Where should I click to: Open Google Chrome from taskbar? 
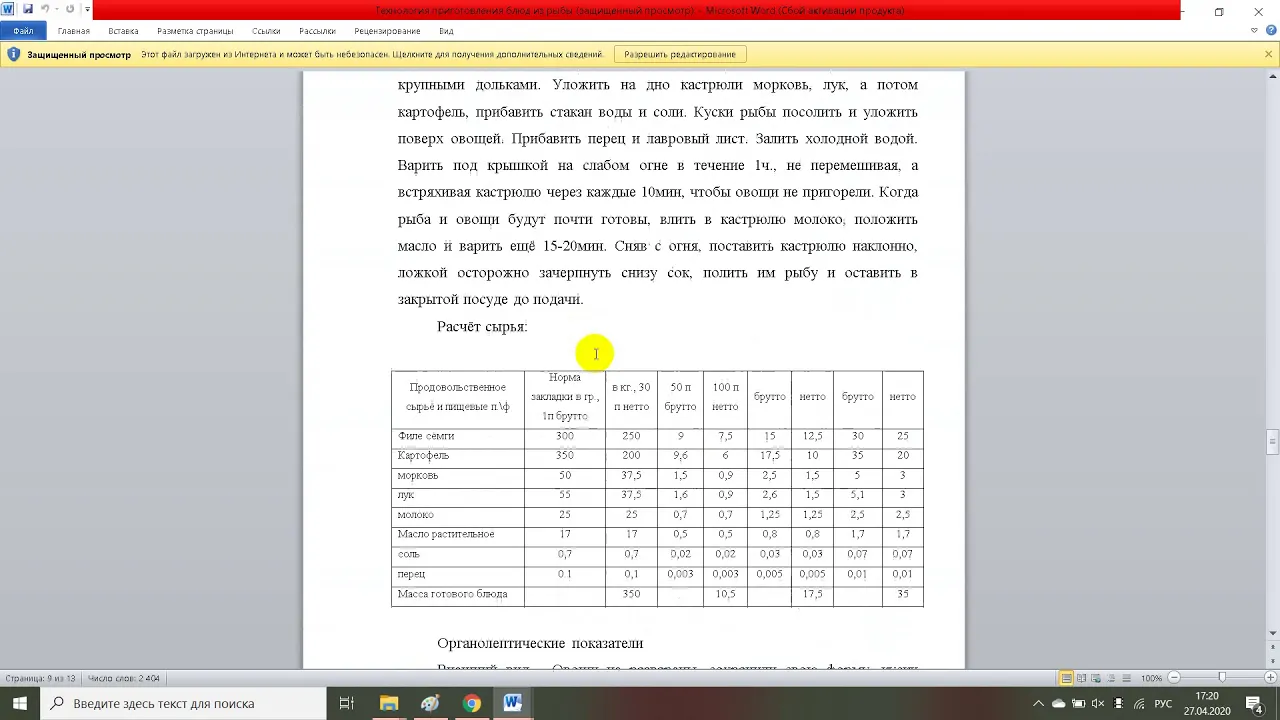471,703
